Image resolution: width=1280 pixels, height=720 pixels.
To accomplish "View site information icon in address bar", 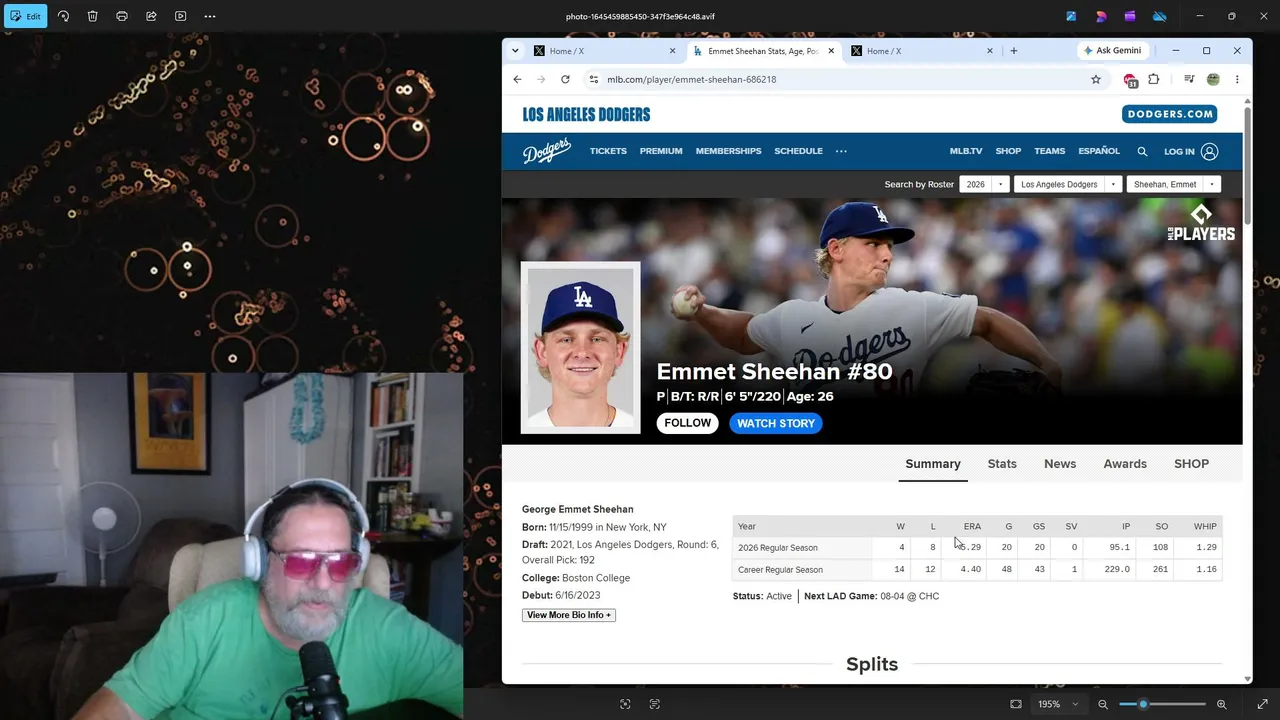I will click(x=594, y=79).
